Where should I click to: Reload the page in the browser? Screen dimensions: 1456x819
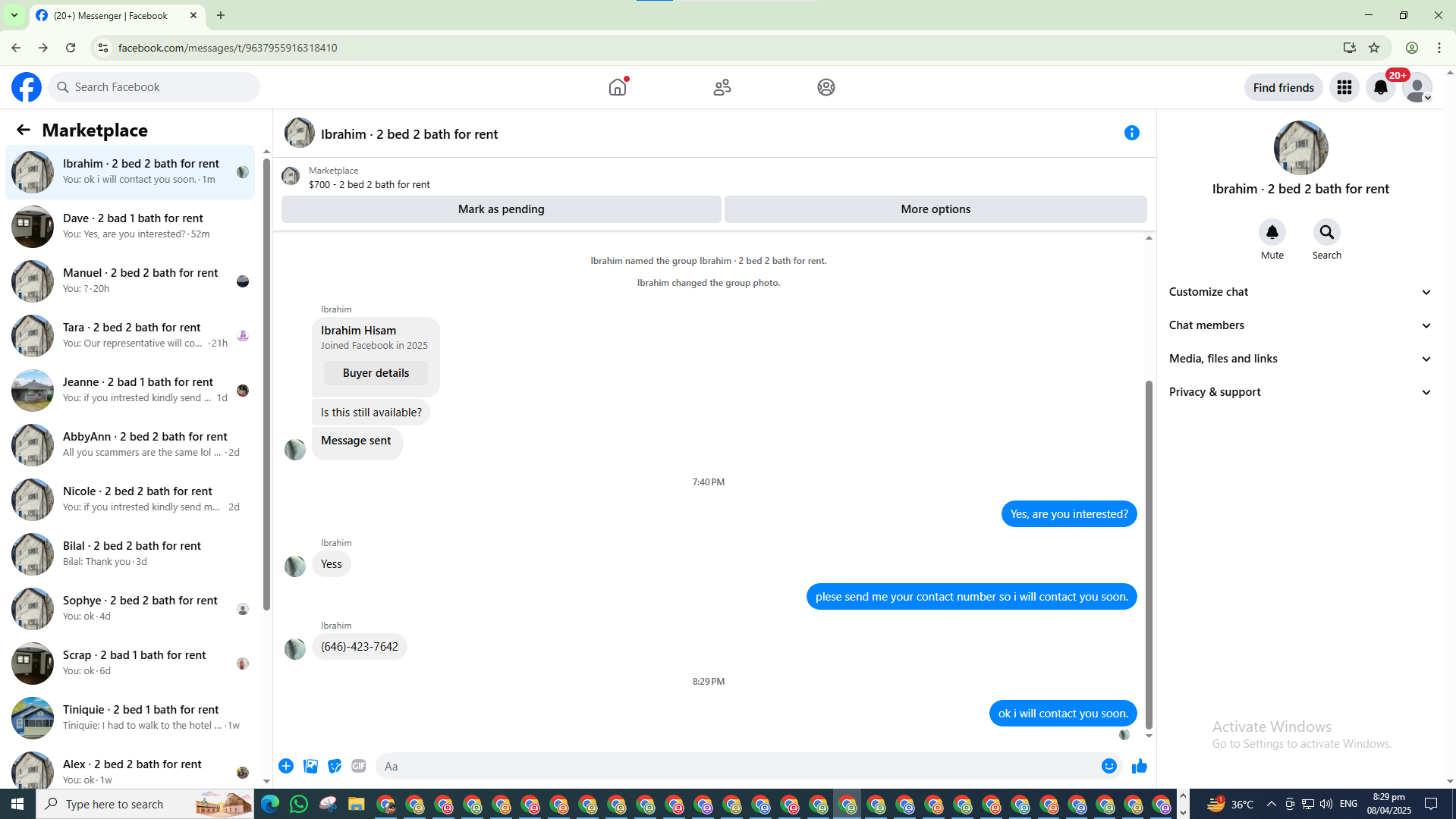[71, 48]
